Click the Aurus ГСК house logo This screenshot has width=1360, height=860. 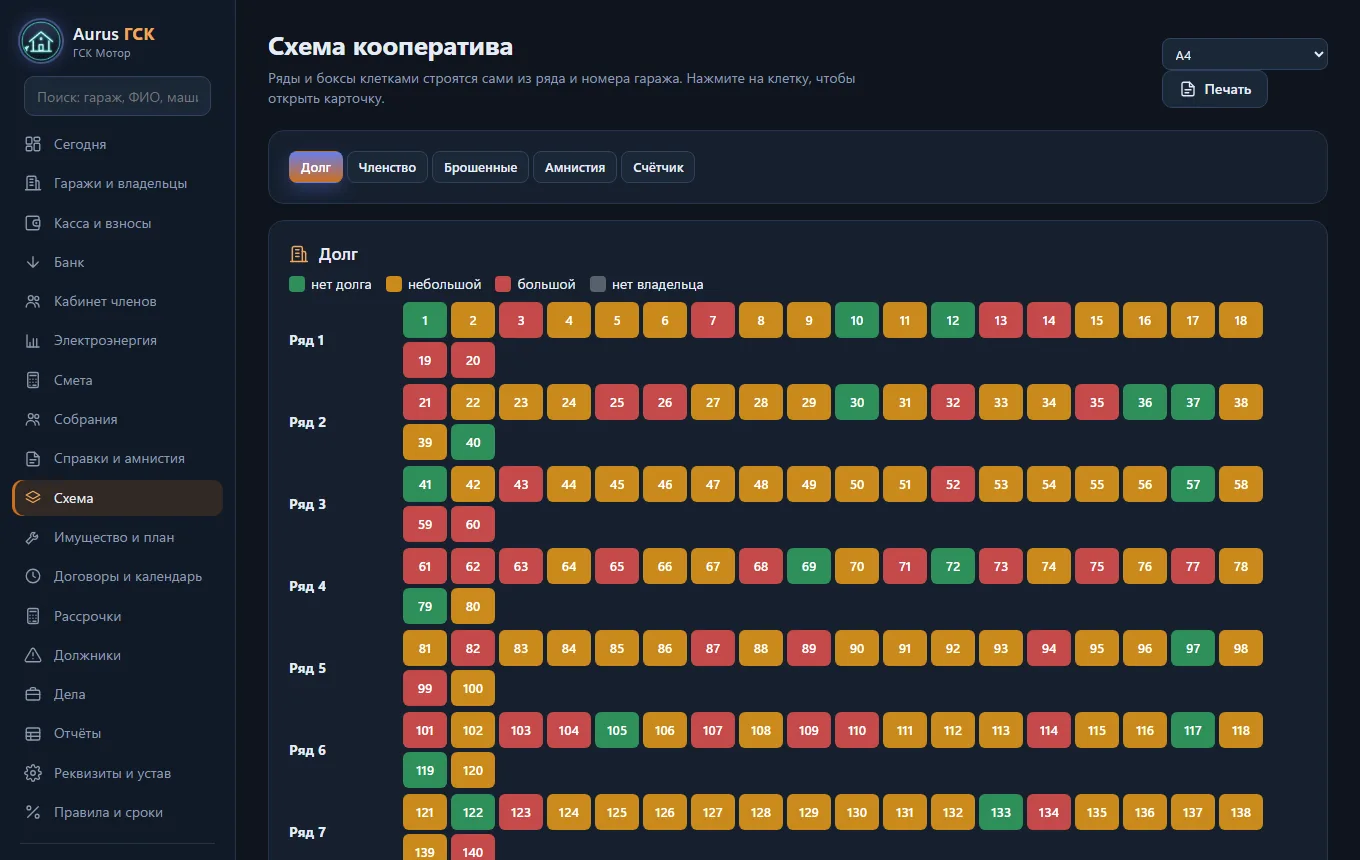click(41, 41)
